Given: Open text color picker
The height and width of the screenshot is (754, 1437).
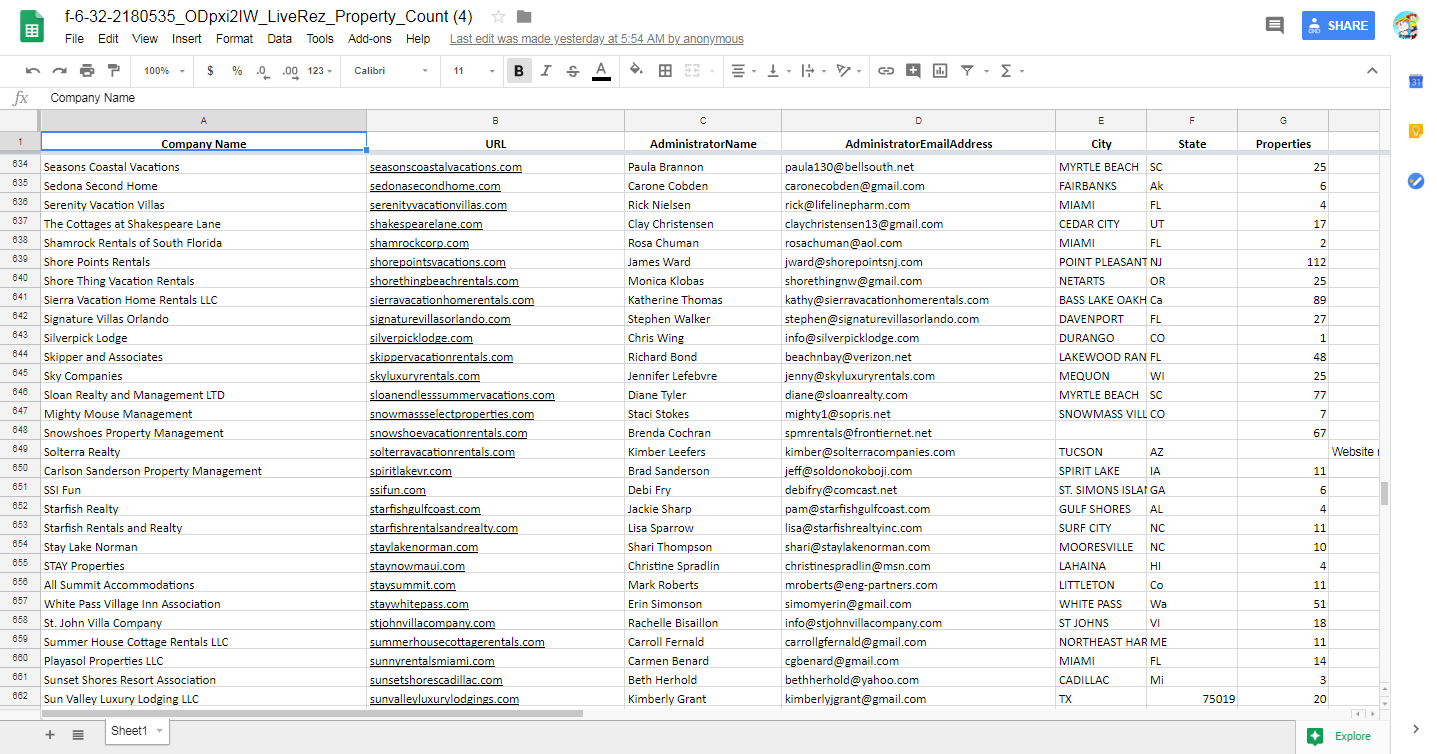Looking at the screenshot, I should point(601,71).
